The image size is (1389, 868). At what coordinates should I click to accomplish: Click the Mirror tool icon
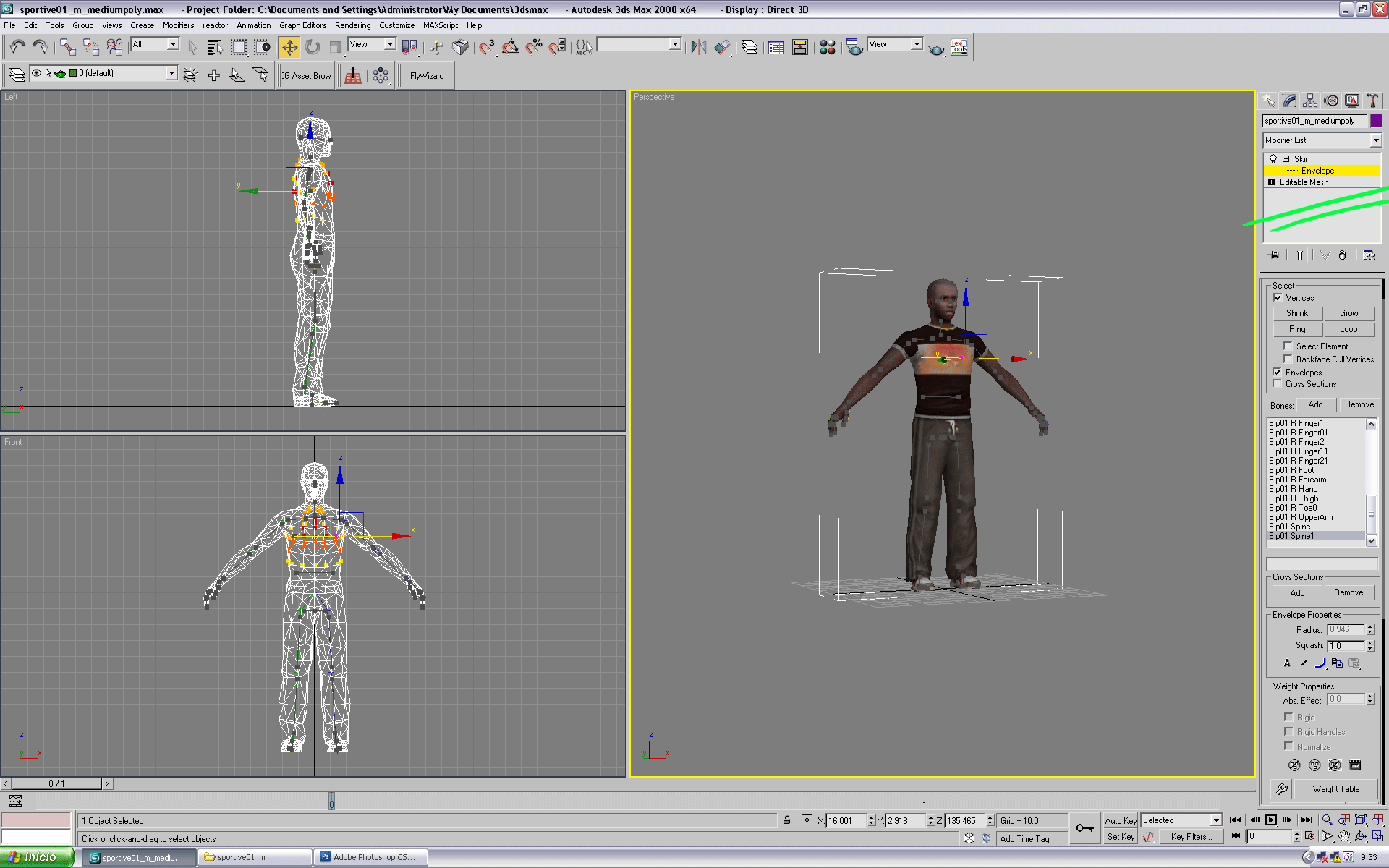tap(698, 48)
